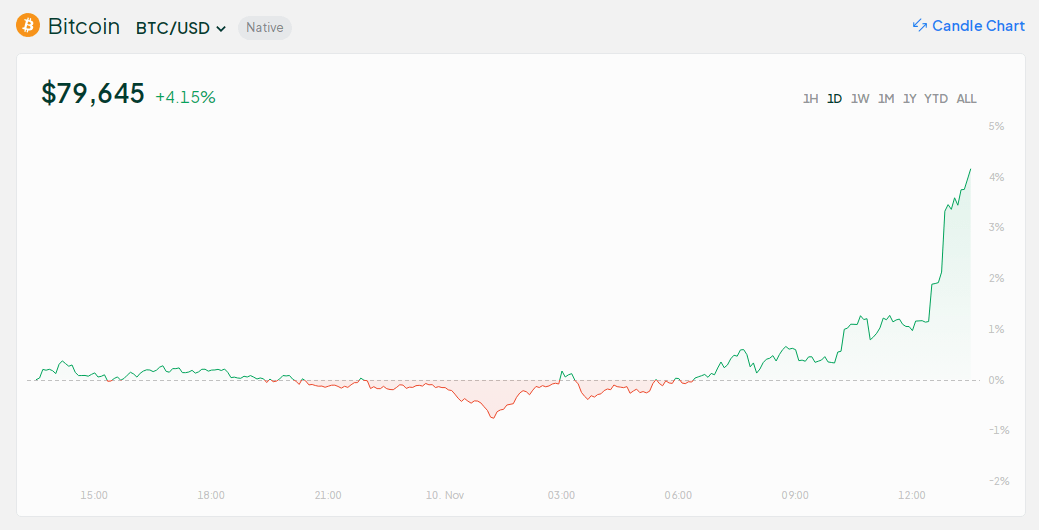
Task: Select the 1M time range
Action: click(x=886, y=99)
